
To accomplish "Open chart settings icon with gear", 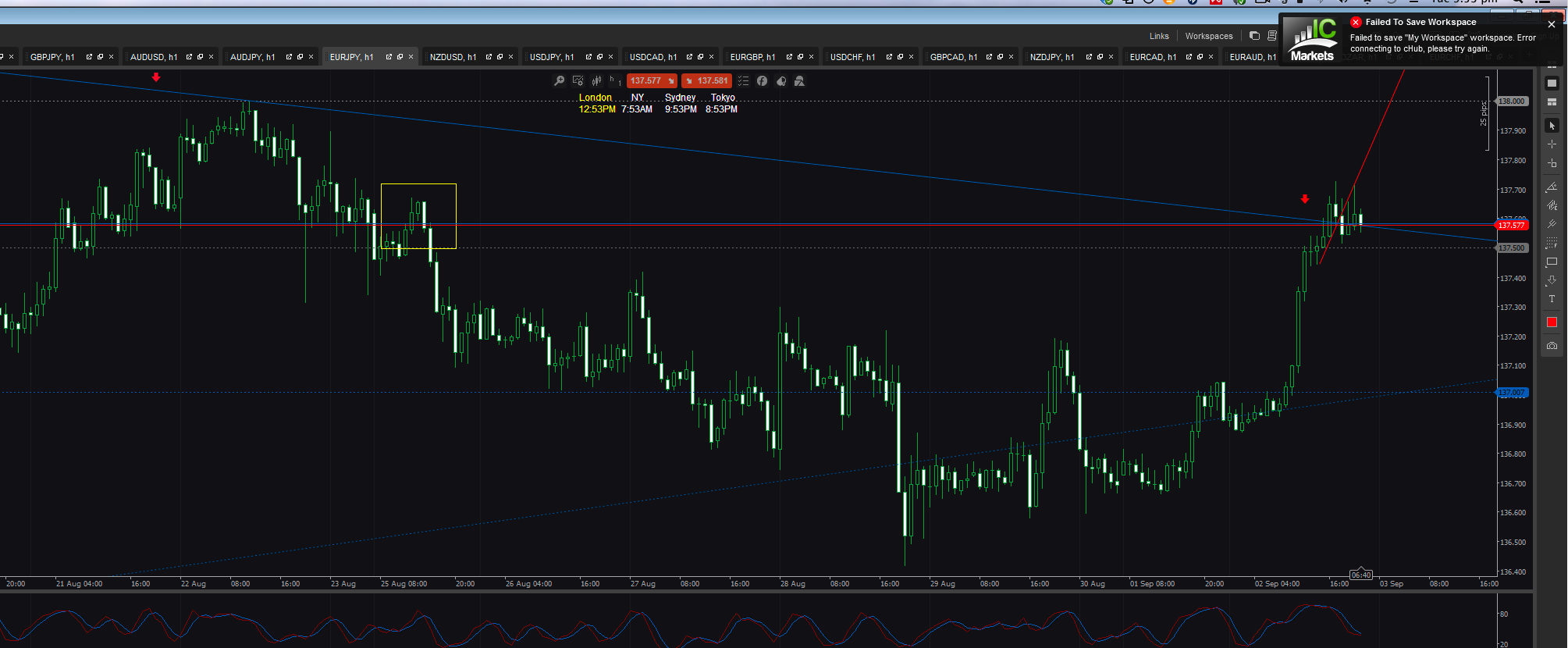I will [x=578, y=80].
